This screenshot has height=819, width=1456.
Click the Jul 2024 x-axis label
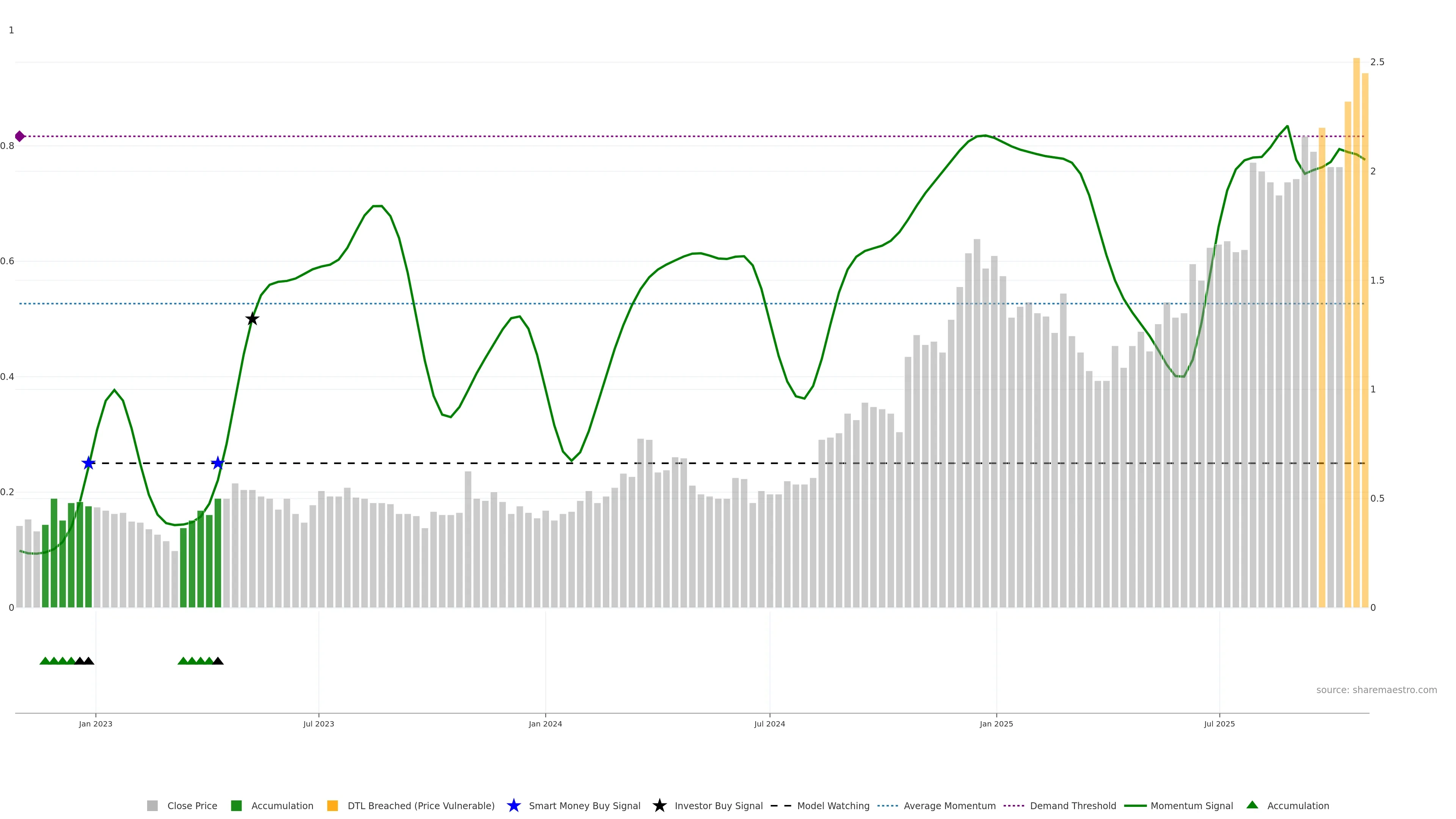[769, 724]
